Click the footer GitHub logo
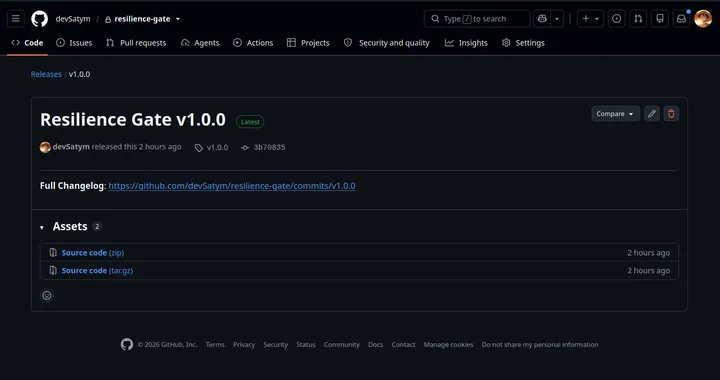The width and height of the screenshot is (720, 380). click(x=127, y=344)
